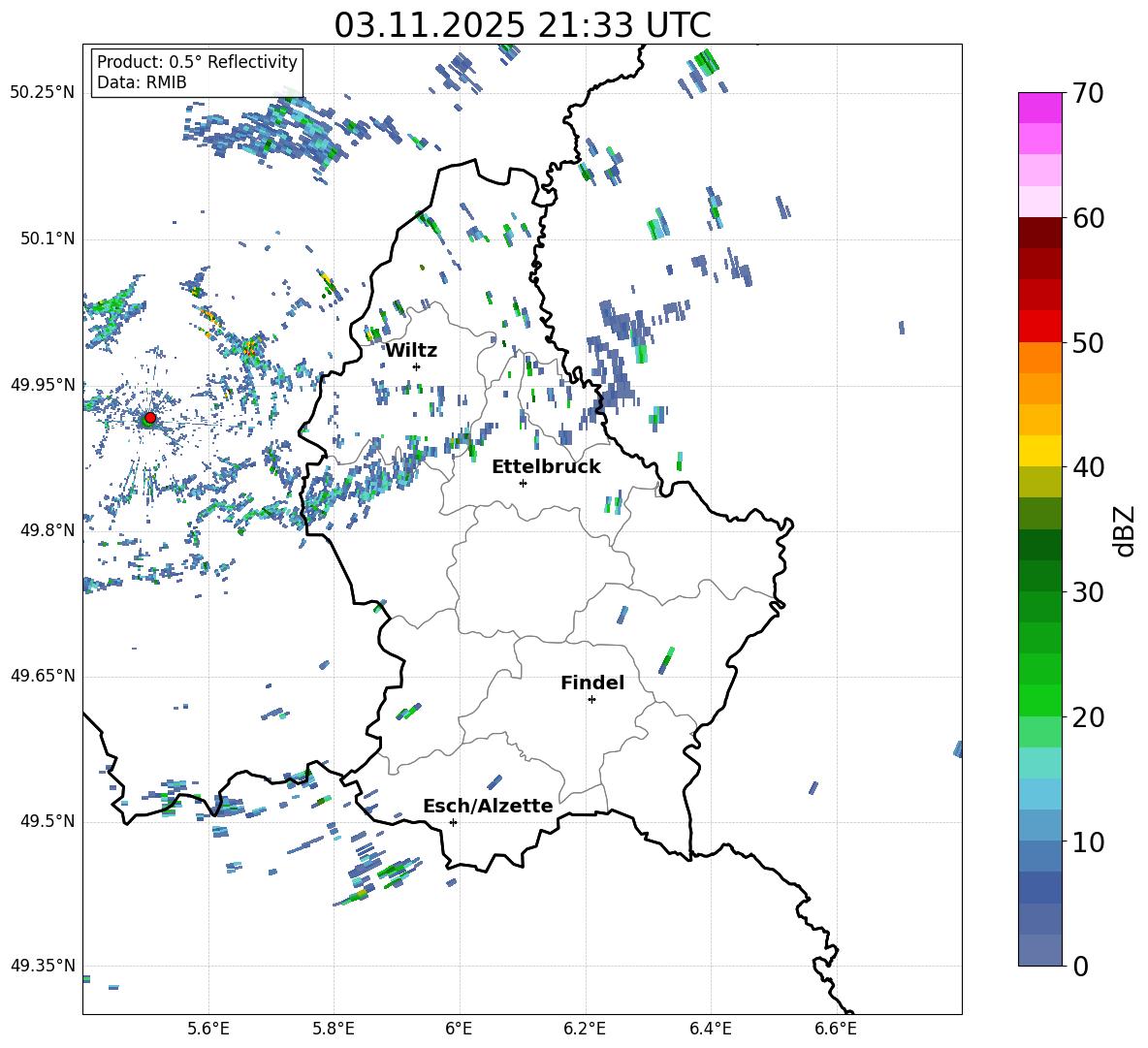Viewport: 1148px width, 1048px height.
Task: Click the 10 value on the colorbar
Action: [x=1088, y=842]
